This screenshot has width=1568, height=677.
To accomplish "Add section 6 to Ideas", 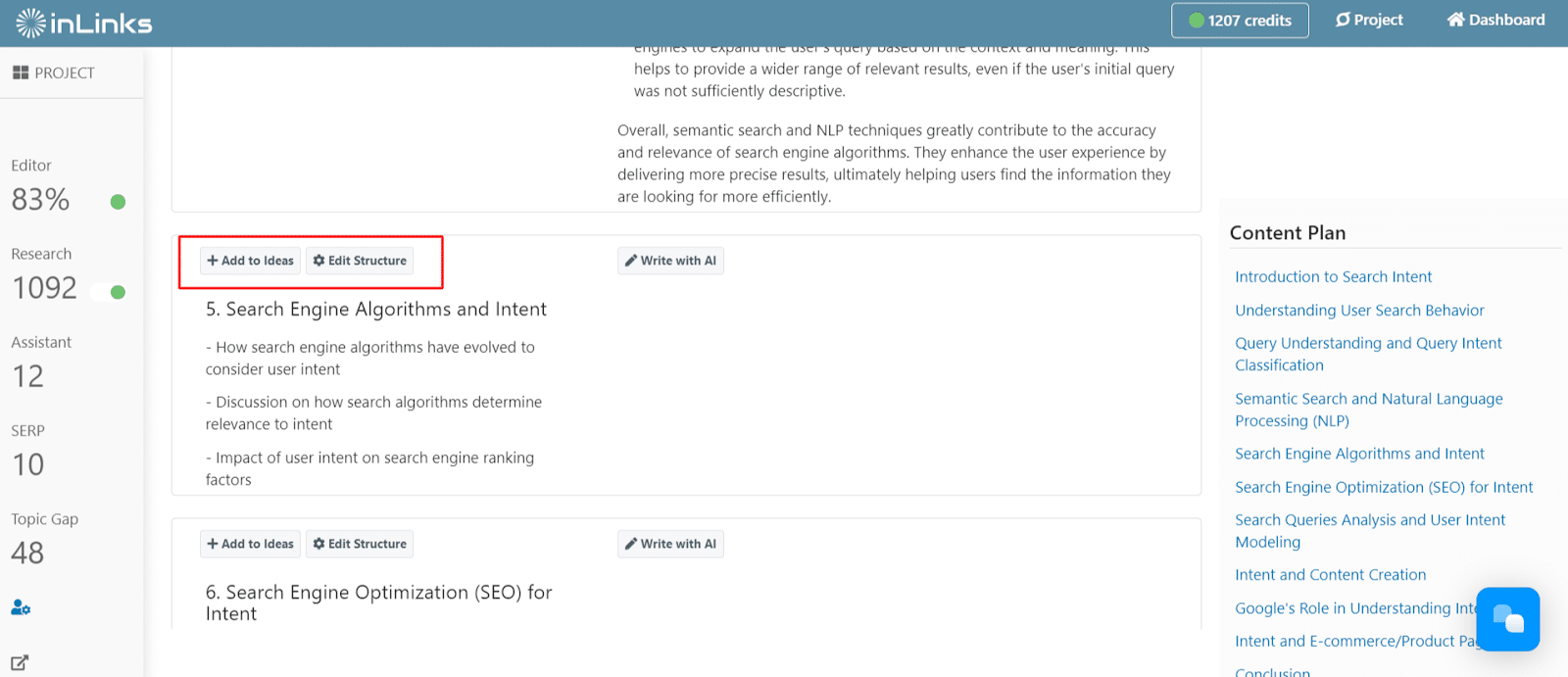I will click(251, 544).
